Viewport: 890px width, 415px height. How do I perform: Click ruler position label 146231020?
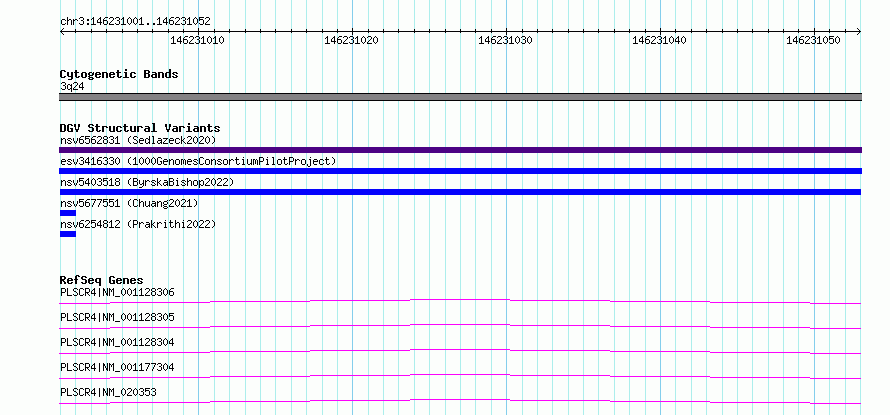tap(351, 40)
